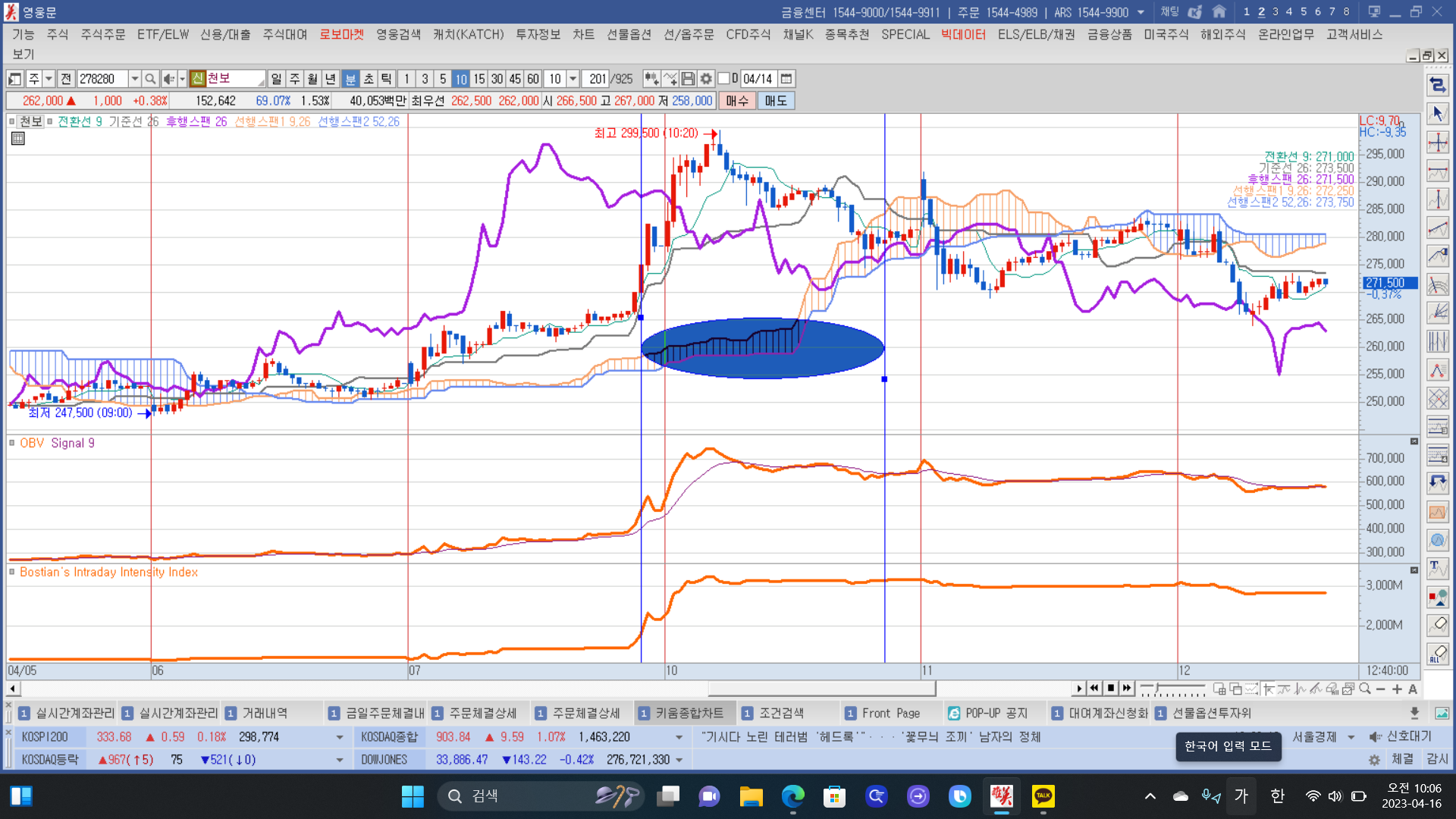Expand the 서울경제 news source dropdown

pos(1351,737)
